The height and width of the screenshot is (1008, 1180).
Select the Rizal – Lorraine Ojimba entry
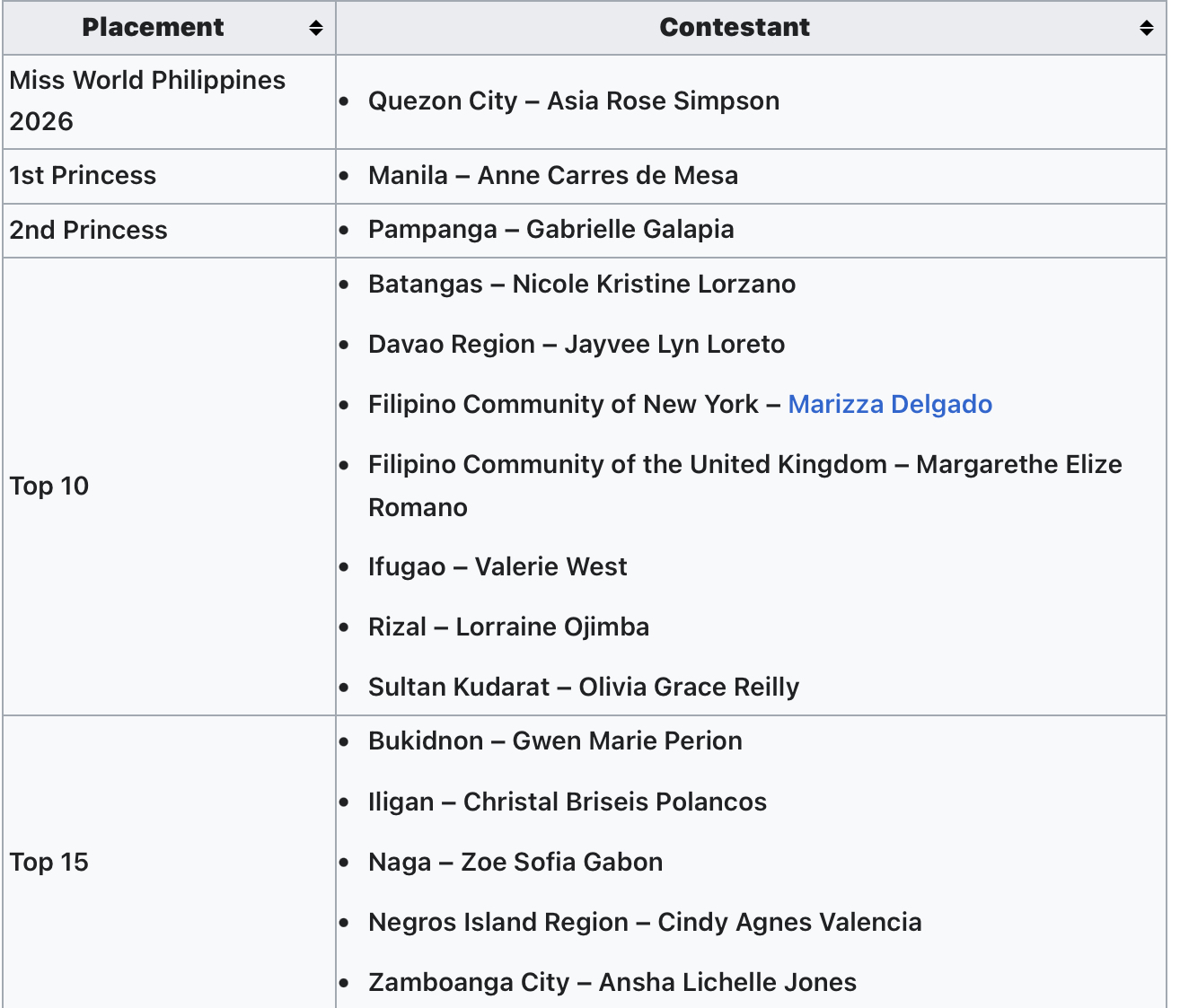pos(508,627)
